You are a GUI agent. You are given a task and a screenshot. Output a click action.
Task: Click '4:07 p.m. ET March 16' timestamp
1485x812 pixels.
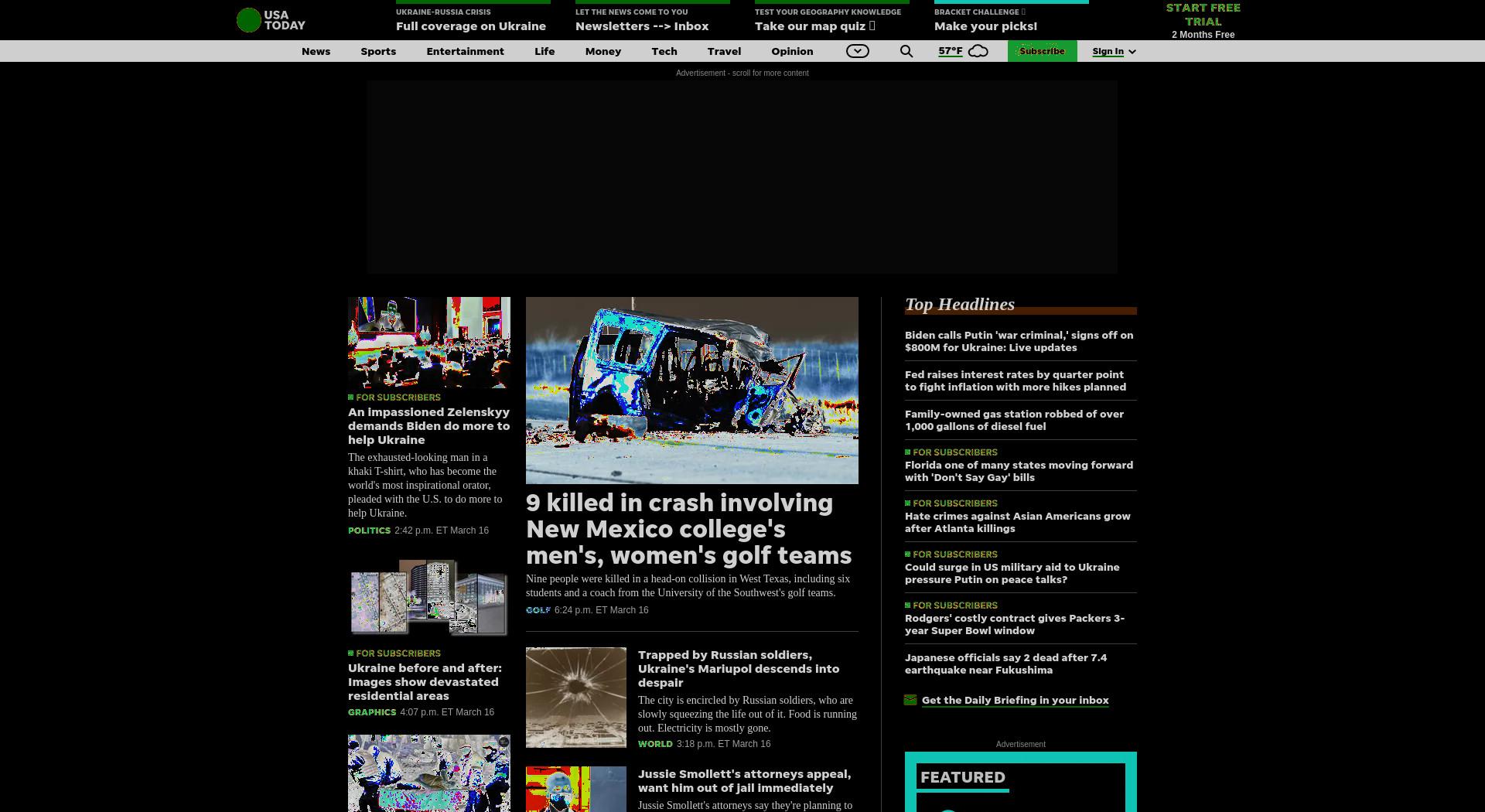(x=447, y=712)
